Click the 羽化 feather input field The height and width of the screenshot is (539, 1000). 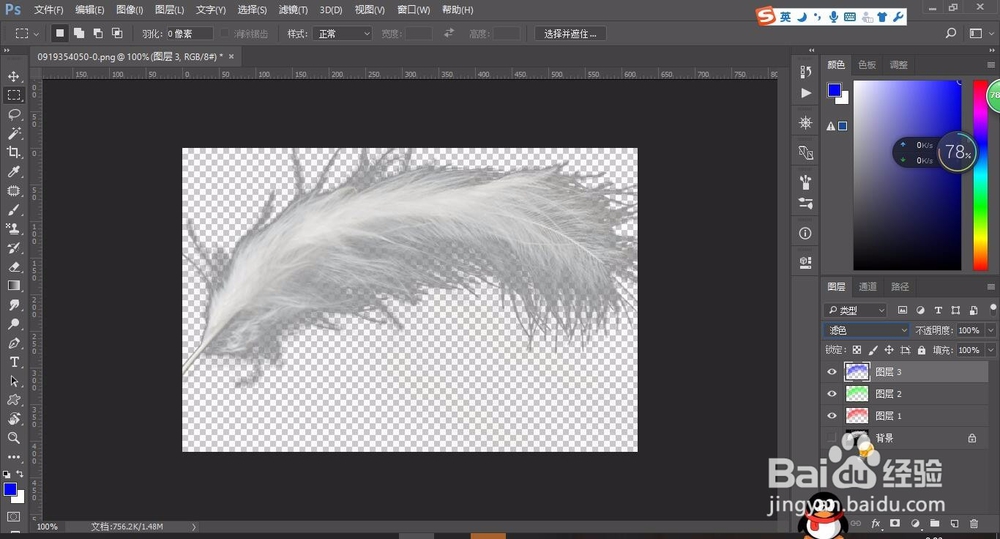click(x=189, y=33)
